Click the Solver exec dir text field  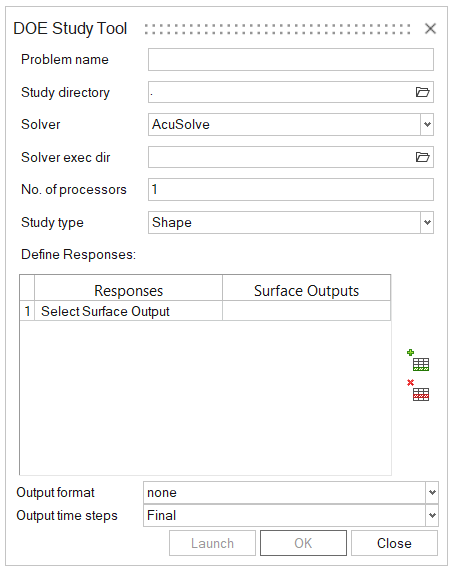coord(281,157)
